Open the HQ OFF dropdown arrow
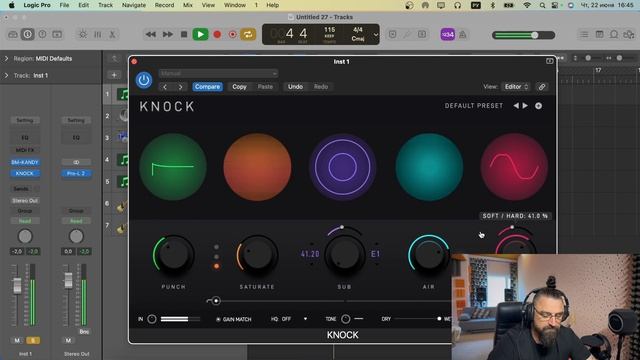This screenshot has width=640, height=360. (x=305, y=319)
